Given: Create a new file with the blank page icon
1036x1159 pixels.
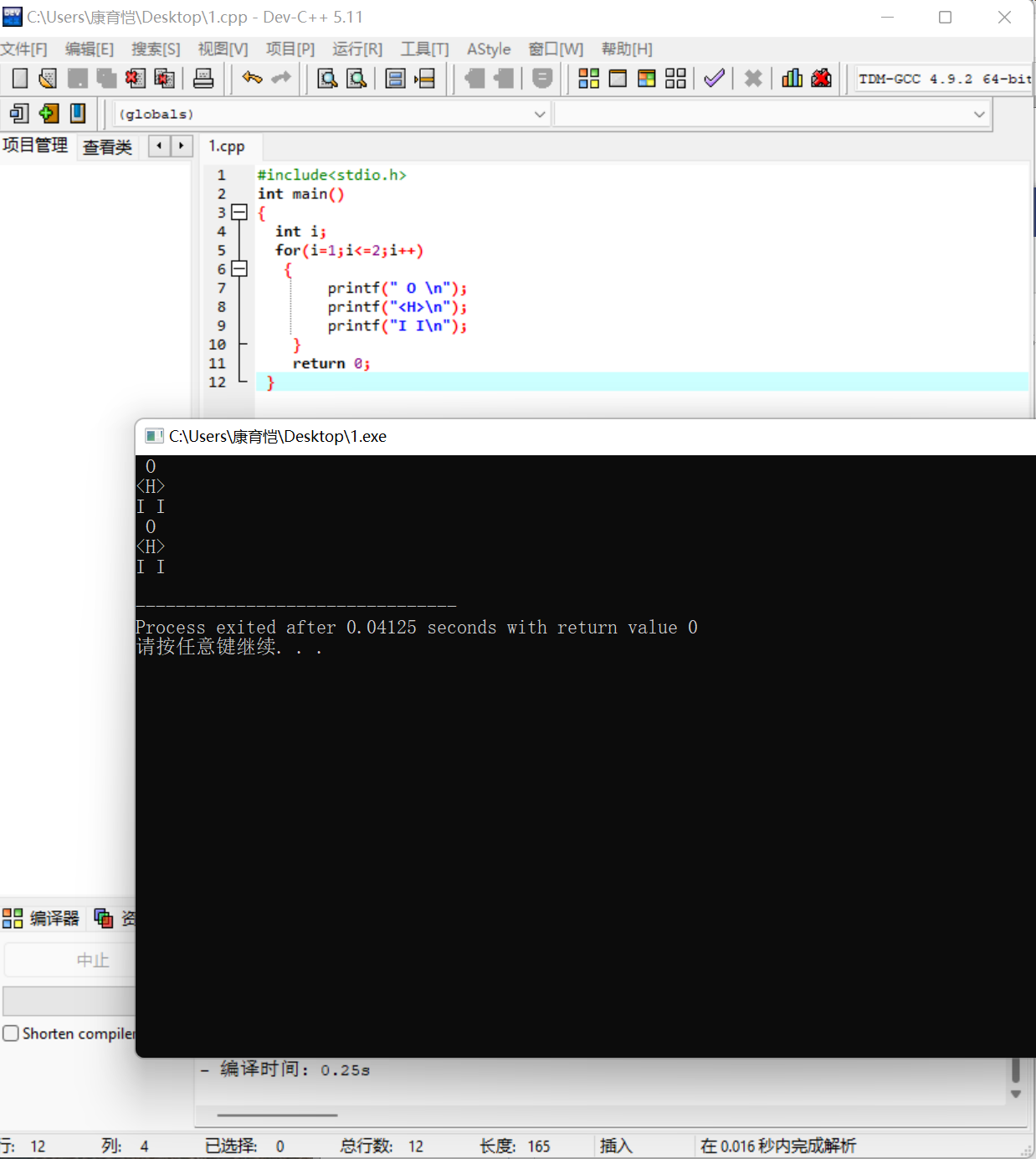Looking at the screenshot, I should point(20,79).
